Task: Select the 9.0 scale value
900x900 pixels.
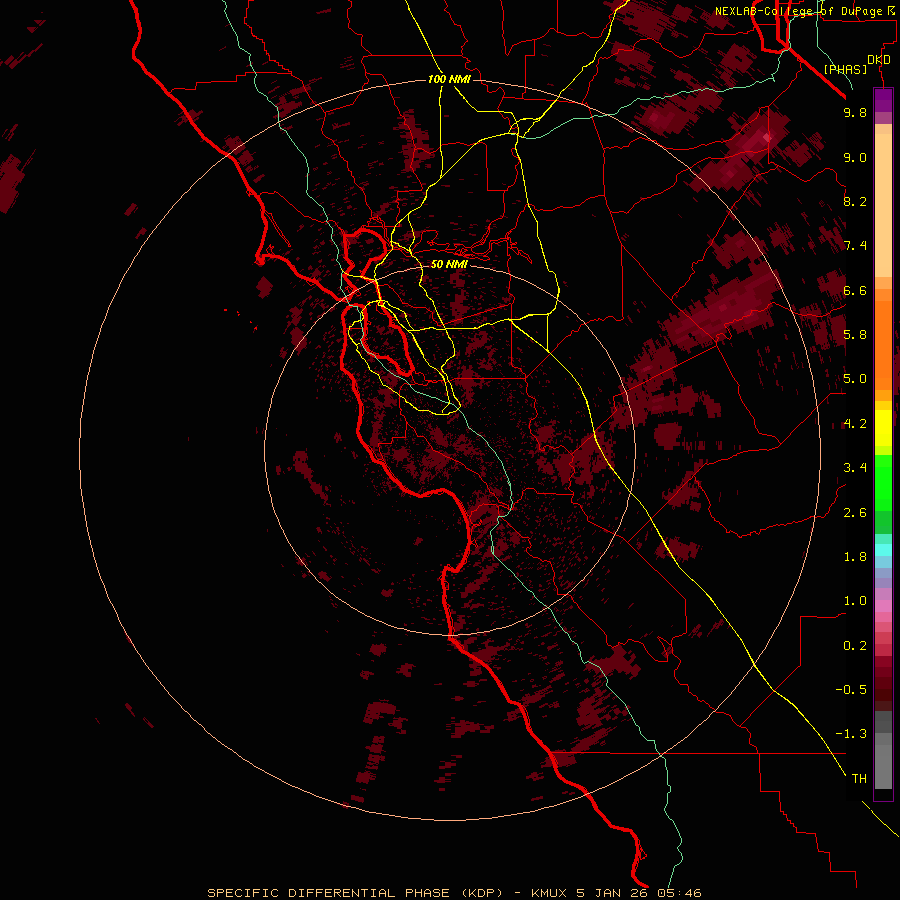Action: [855, 157]
